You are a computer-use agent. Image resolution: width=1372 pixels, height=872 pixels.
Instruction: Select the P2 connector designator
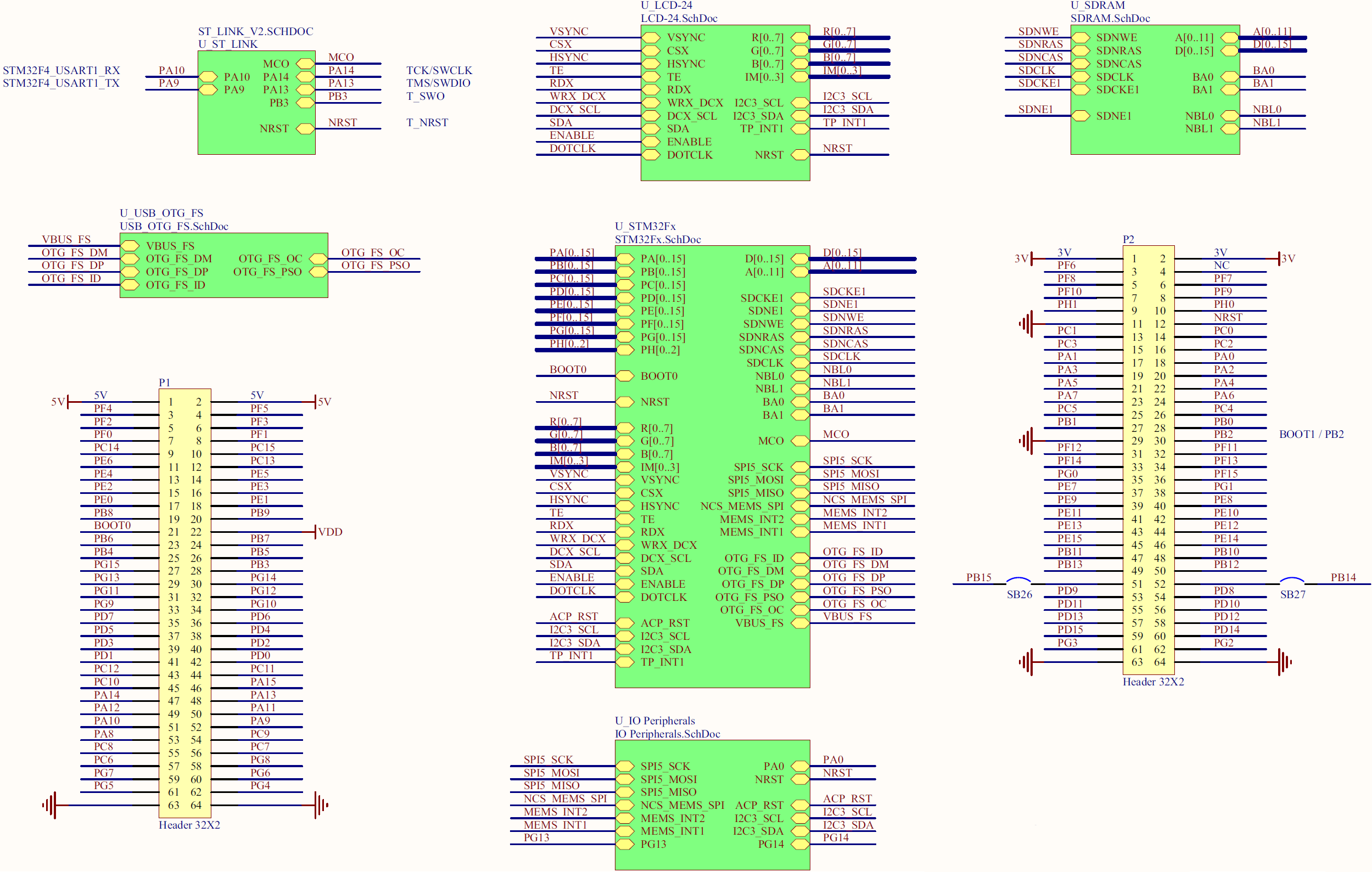(x=1128, y=239)
